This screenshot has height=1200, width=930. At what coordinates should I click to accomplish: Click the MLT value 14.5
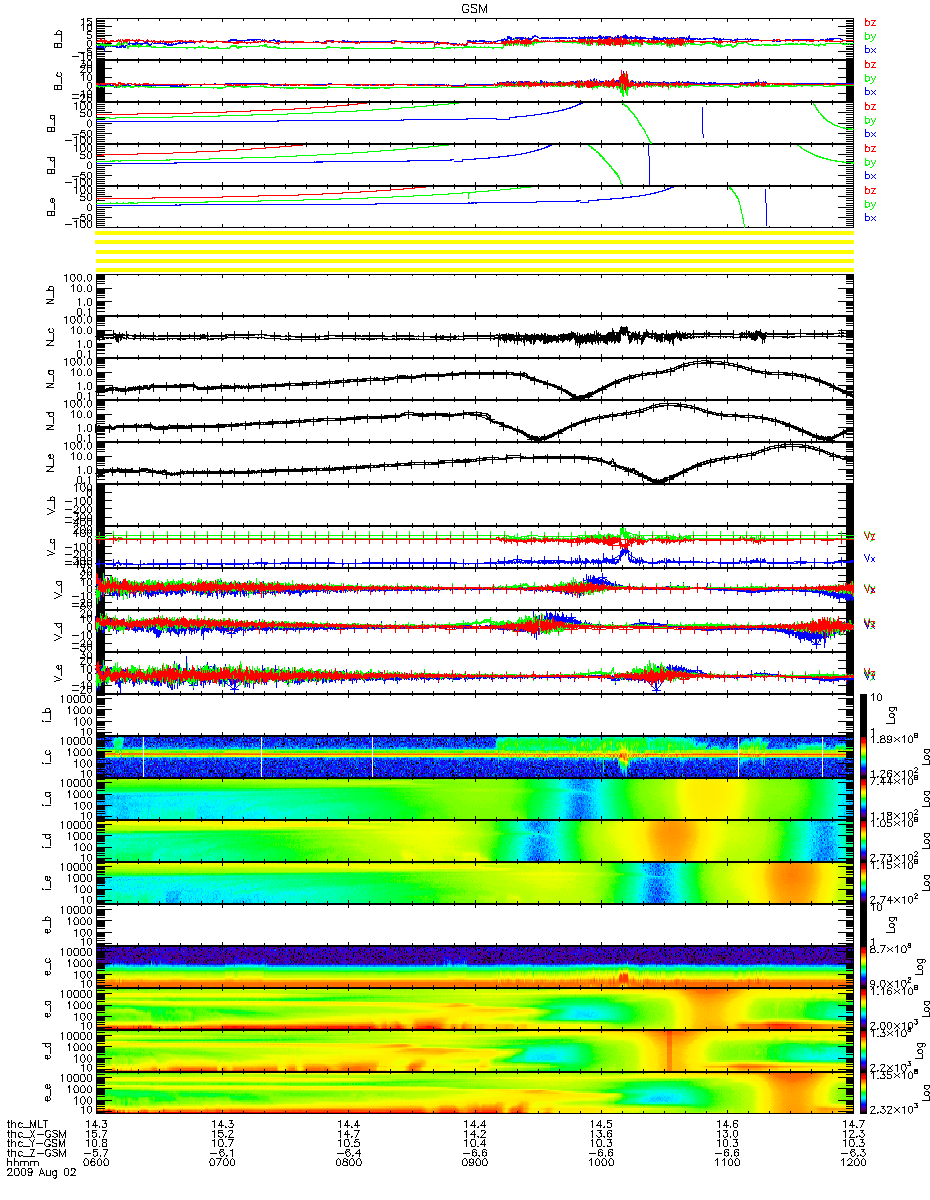(601, 1125)
